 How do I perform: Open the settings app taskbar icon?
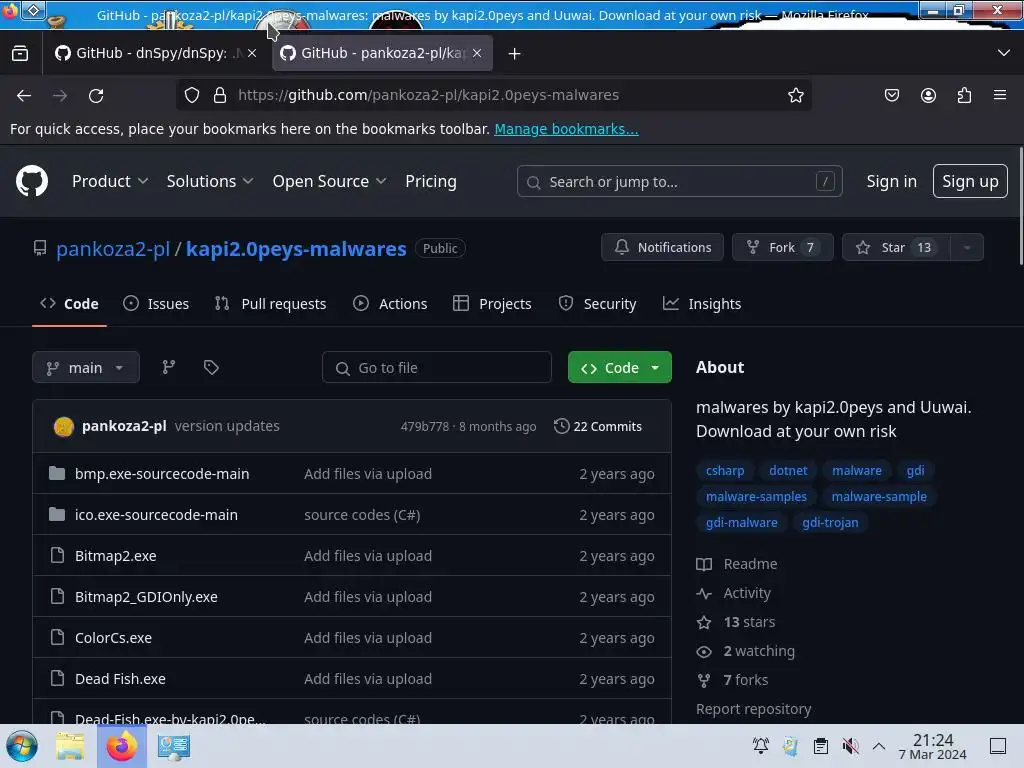click(x=174, y=746)
